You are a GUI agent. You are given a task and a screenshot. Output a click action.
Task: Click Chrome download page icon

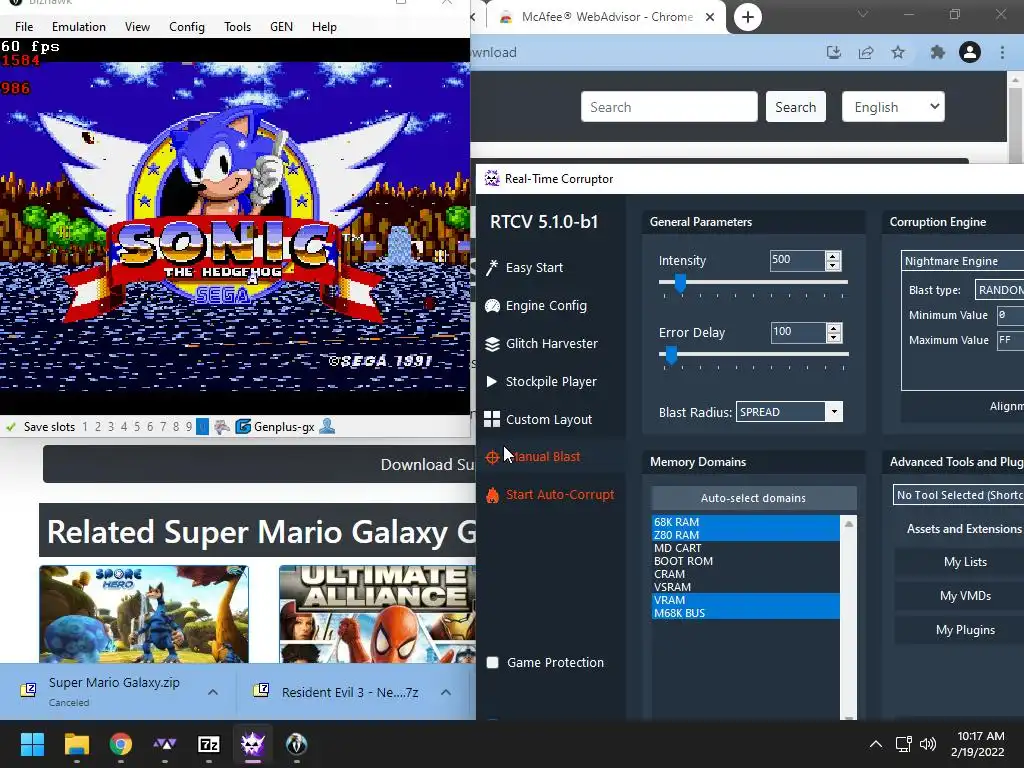click(x=834, y=52)
